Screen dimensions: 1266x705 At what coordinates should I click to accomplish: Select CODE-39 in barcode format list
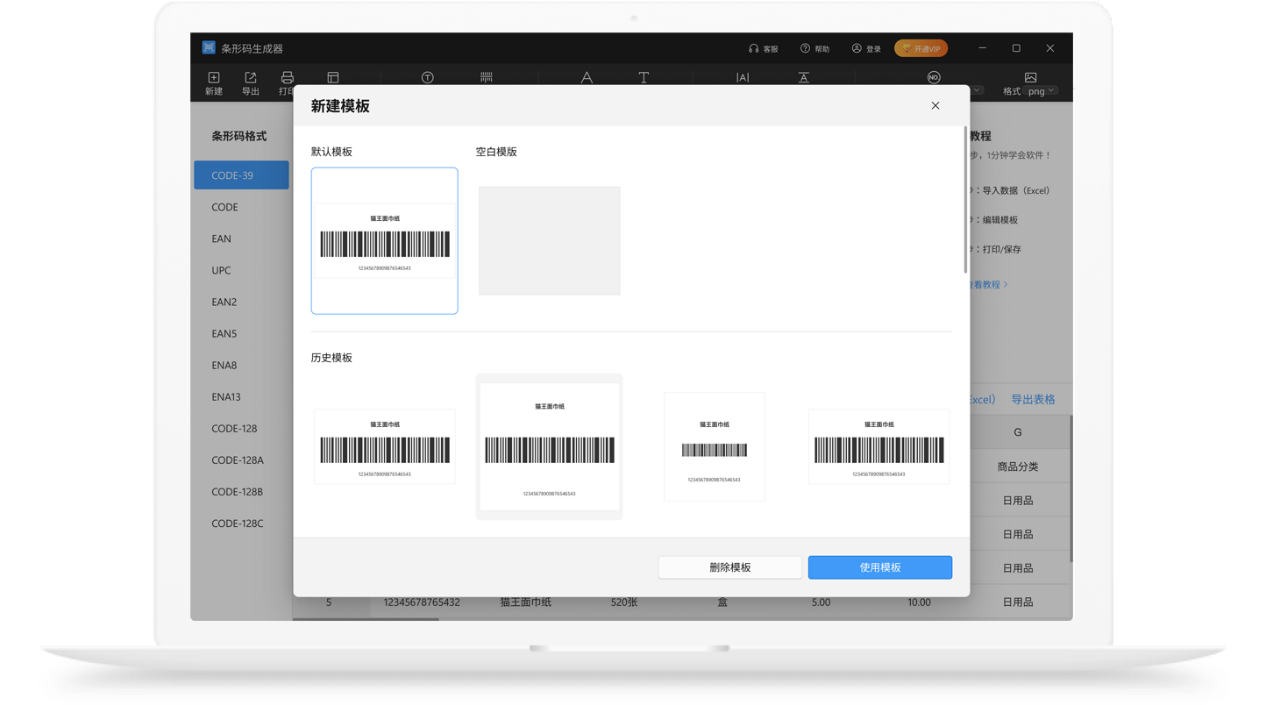pyautogui.click(x=241, y=175)
